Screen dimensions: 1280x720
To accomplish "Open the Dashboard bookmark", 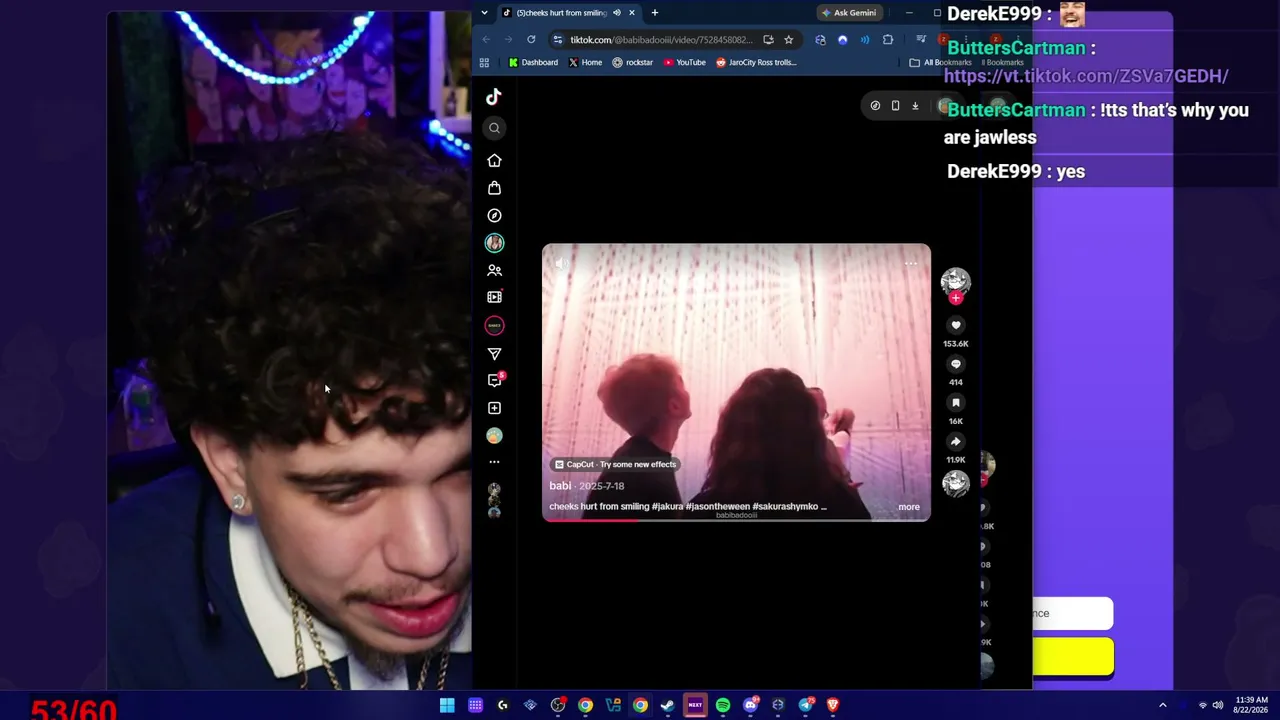I will pos(533,62).
